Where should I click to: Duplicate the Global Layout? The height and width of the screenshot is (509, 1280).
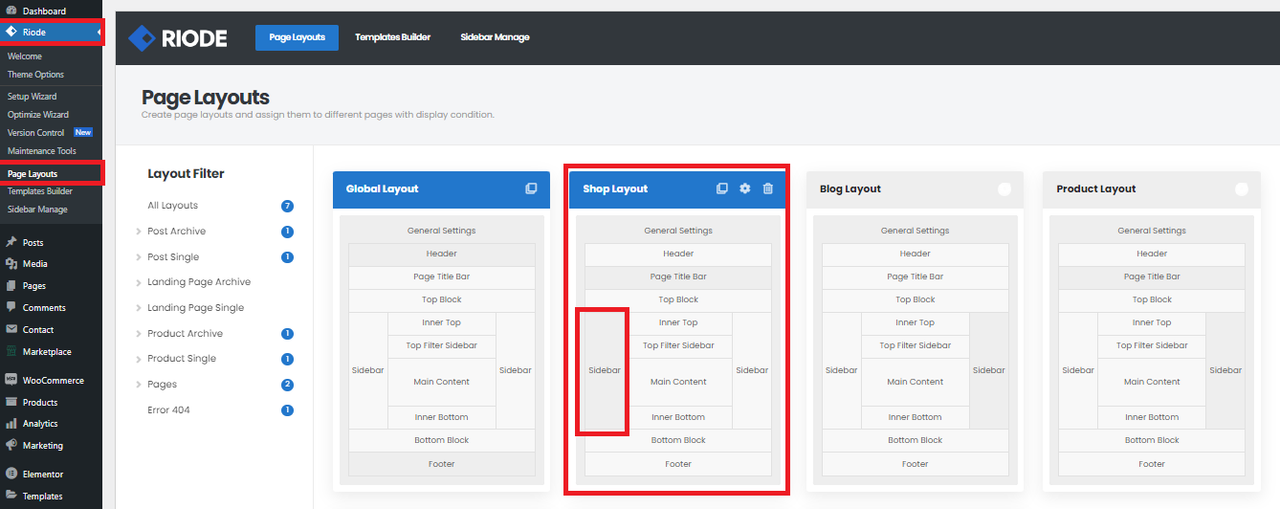pos(531,189)
